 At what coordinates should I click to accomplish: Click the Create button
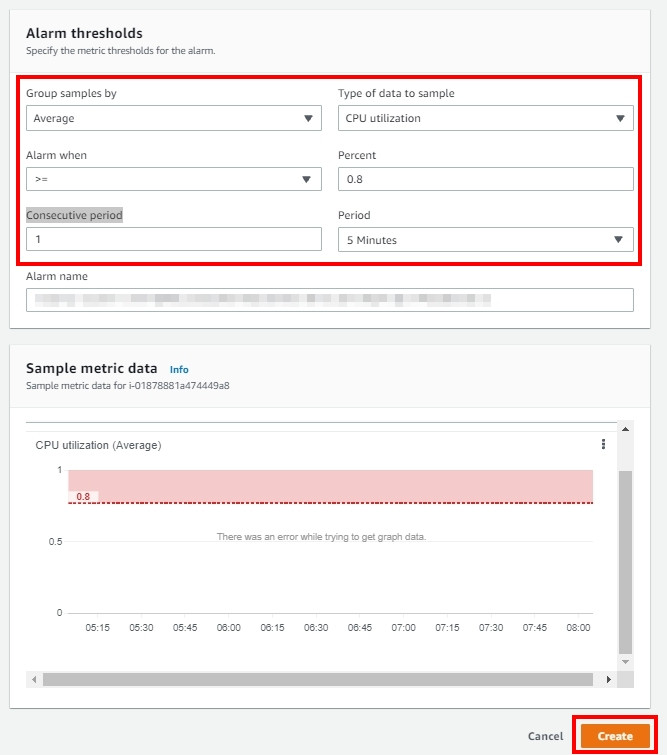point(615,736)
